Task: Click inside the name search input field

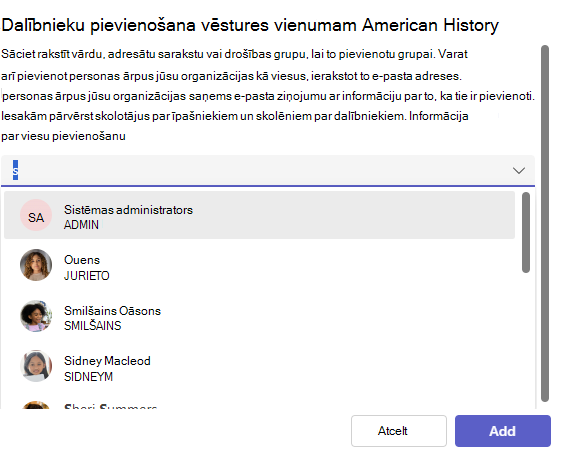Action: click(254, 171)
